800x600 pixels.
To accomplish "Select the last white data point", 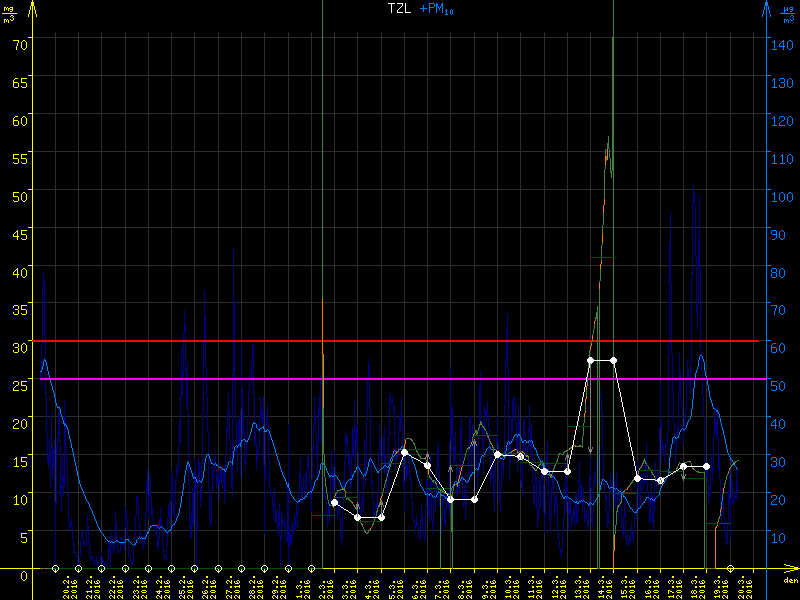I will (707, 466).
